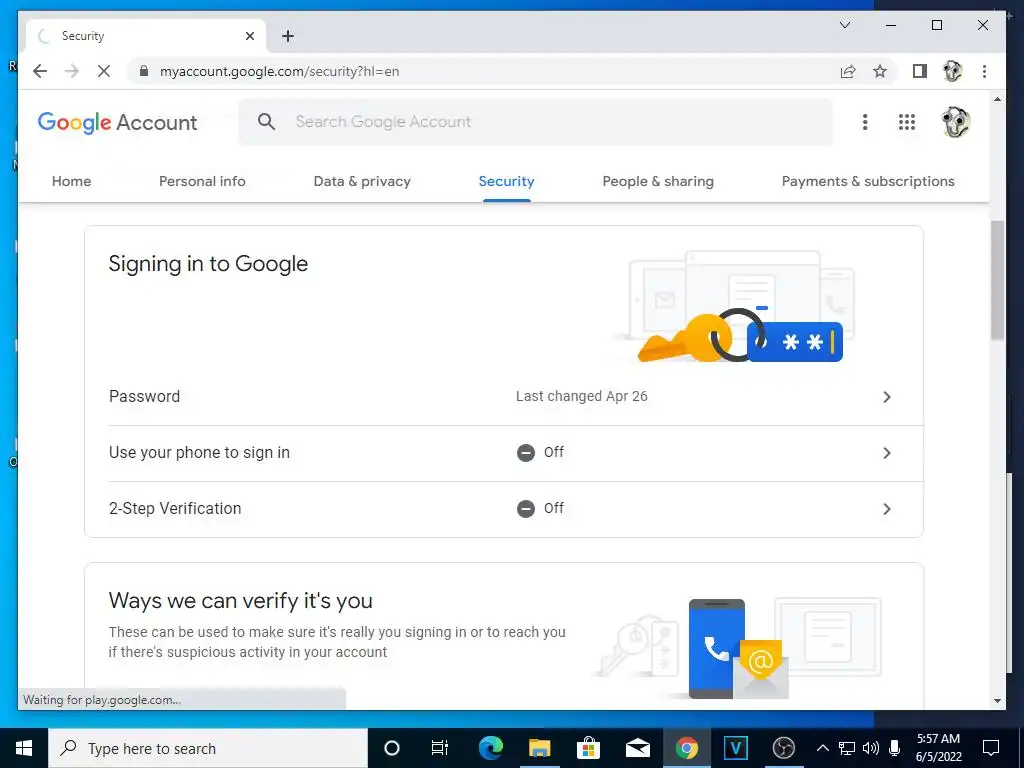Viewport: 1024px width, 768px height.
Task: Focus the Search Google Account field
Action: 536,121
